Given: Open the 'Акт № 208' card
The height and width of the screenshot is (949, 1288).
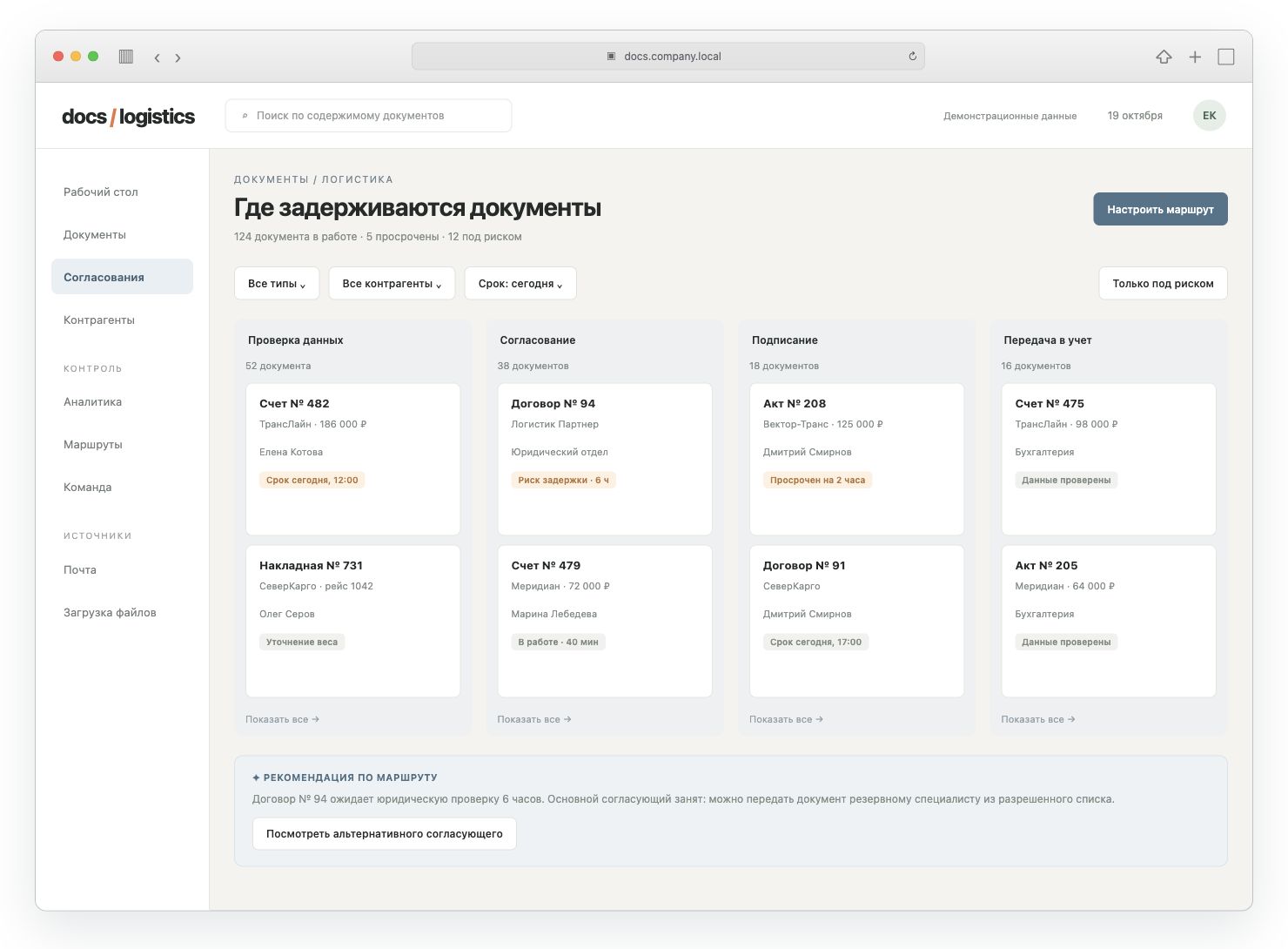Looking at the screenshot, I should pos(856,459).
